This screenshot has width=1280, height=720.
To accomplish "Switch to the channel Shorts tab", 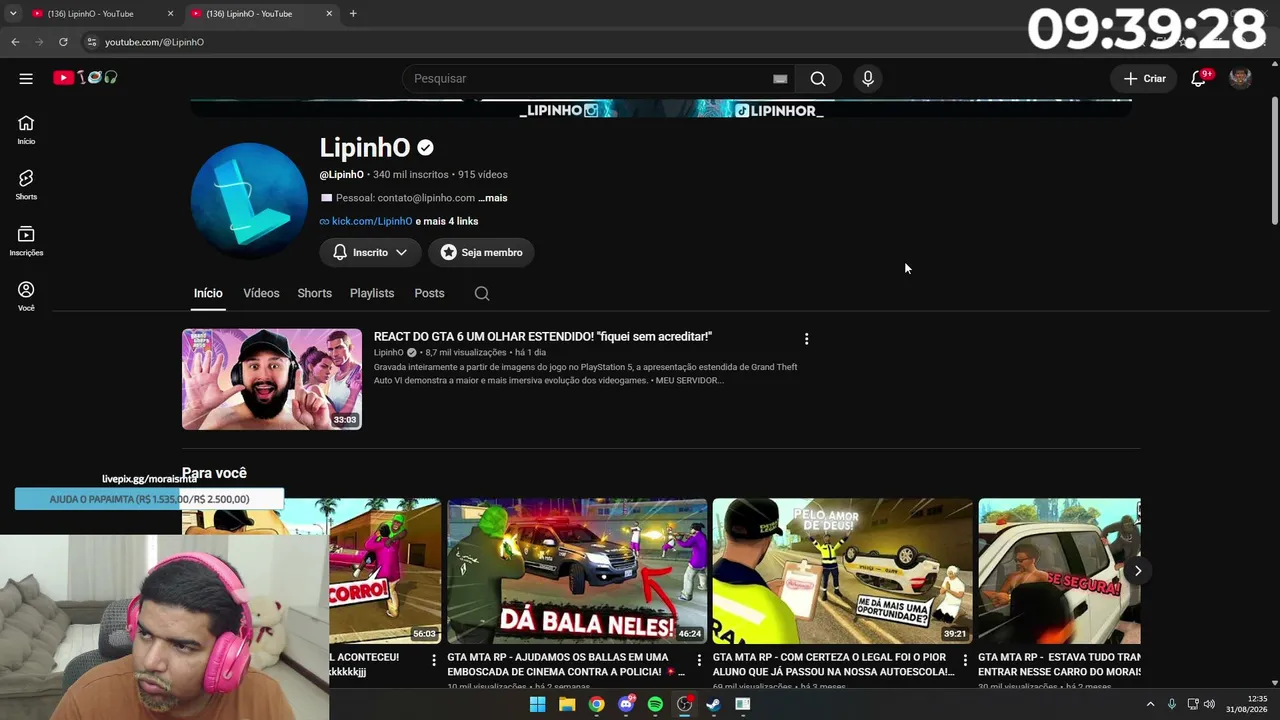I will pyautogui.click(x=314, y=293).
